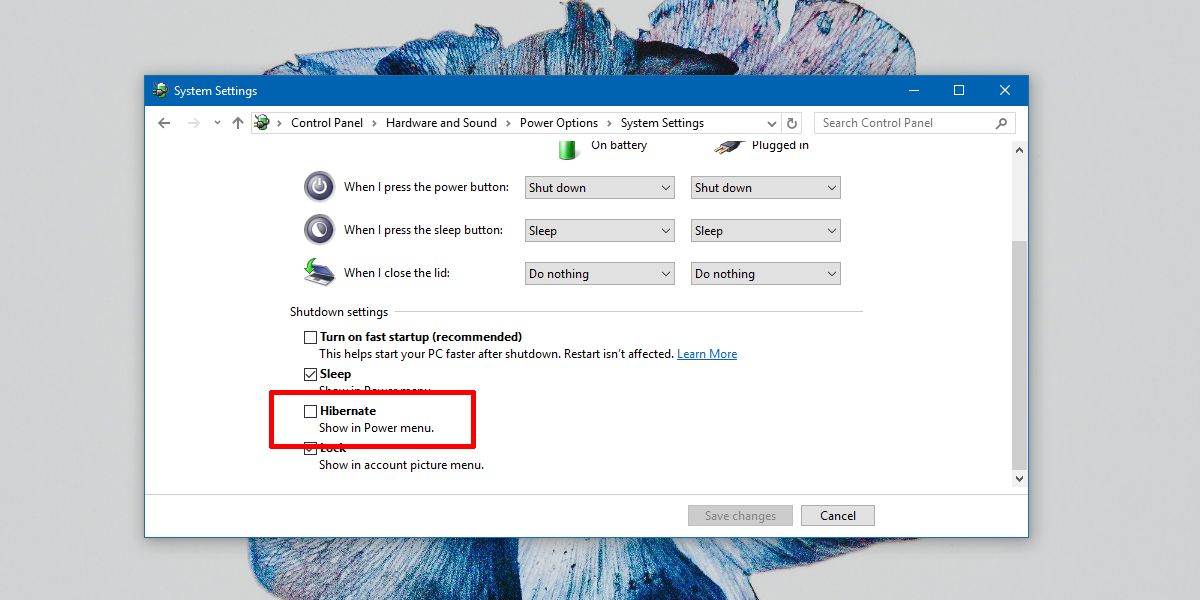Uncheck the Lock checkbox
Image resolution: width=1200 pixels, height=600 pixels.
(x=311, y=448)
